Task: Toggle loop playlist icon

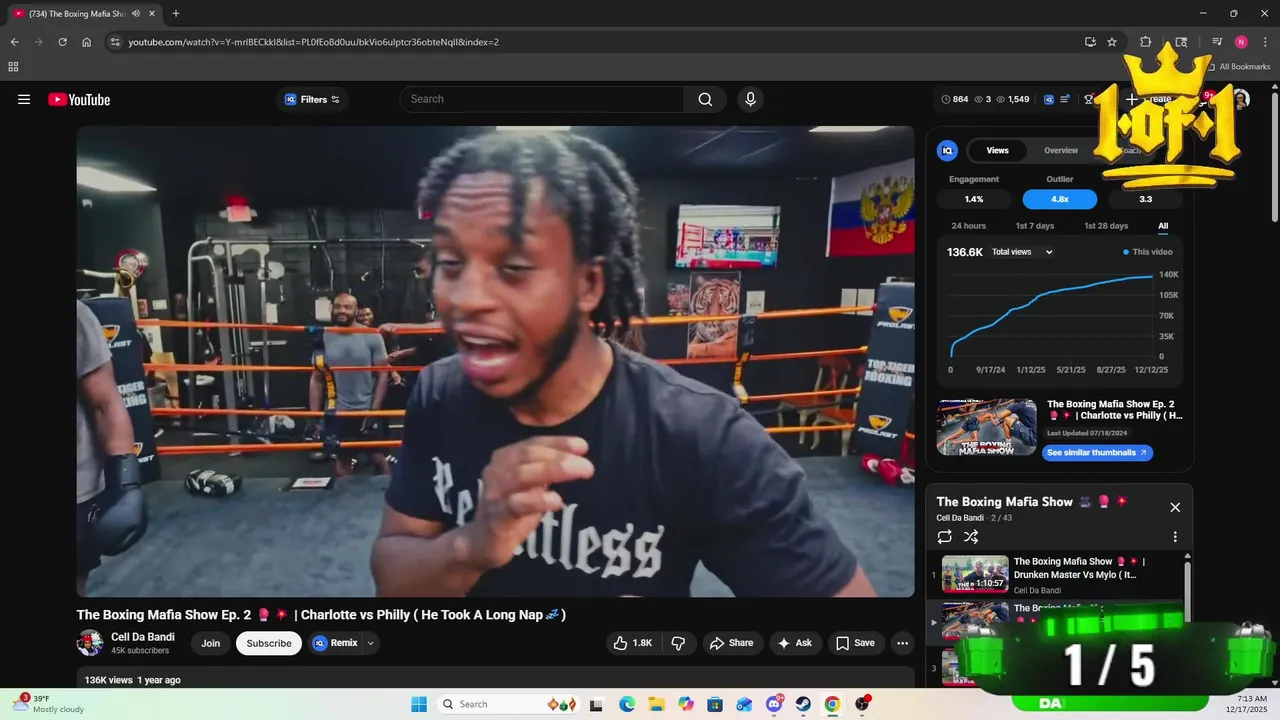Action: click(945, 537)
